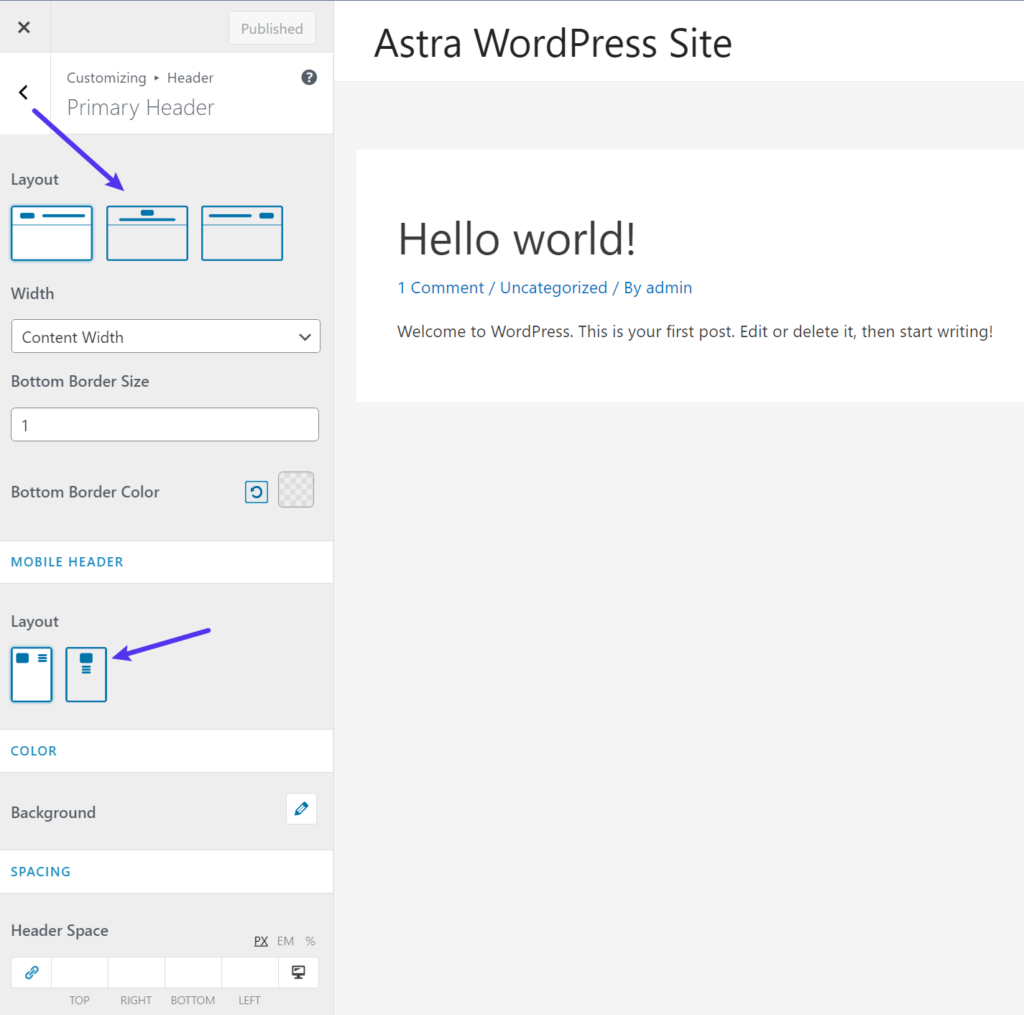Open the MOBILE HEADER section
This screenshot has height=1015, width=1024.
tap(67, 561)
